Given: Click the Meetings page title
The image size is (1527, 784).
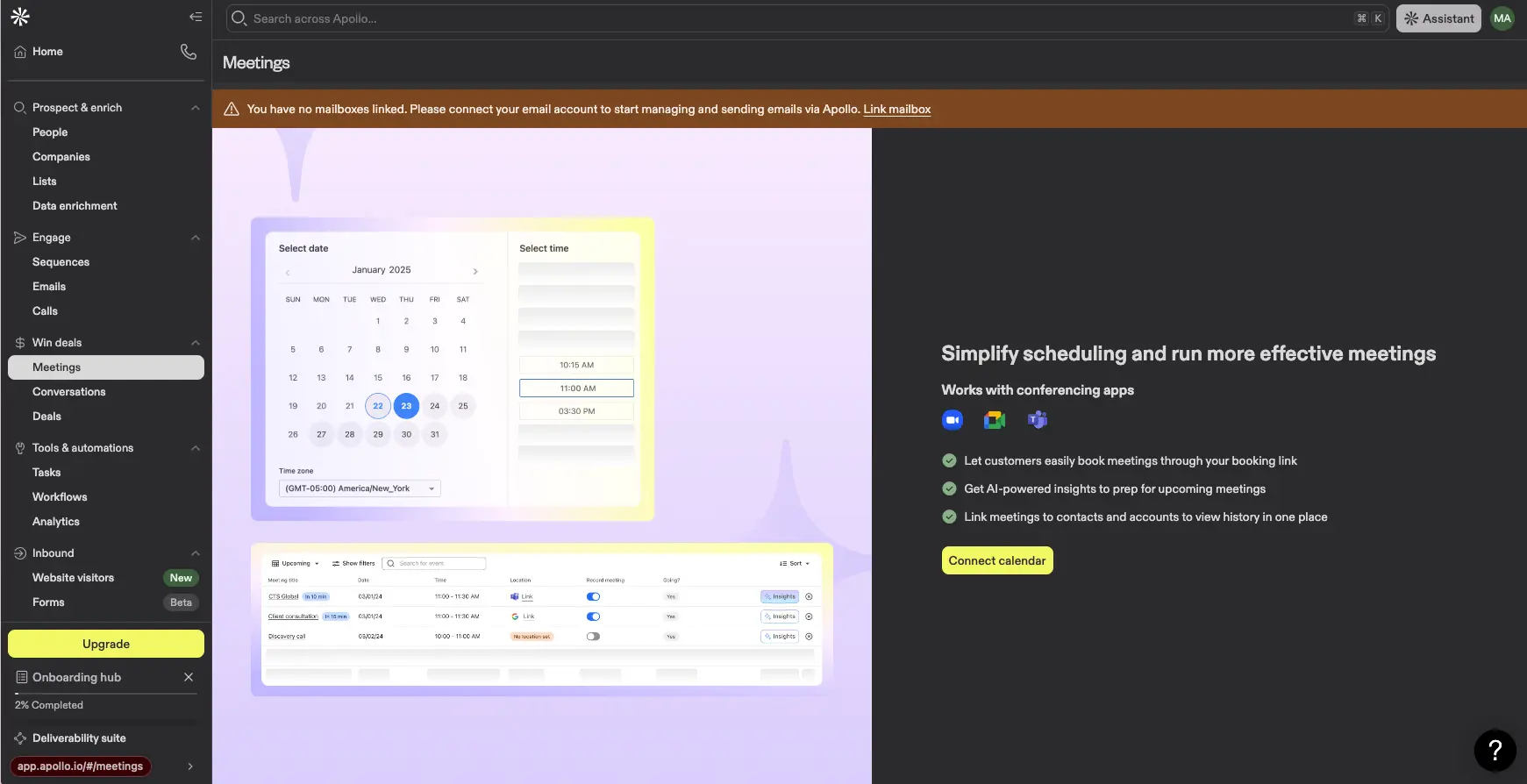Looking at the screenshot, I should pos(256,63).
